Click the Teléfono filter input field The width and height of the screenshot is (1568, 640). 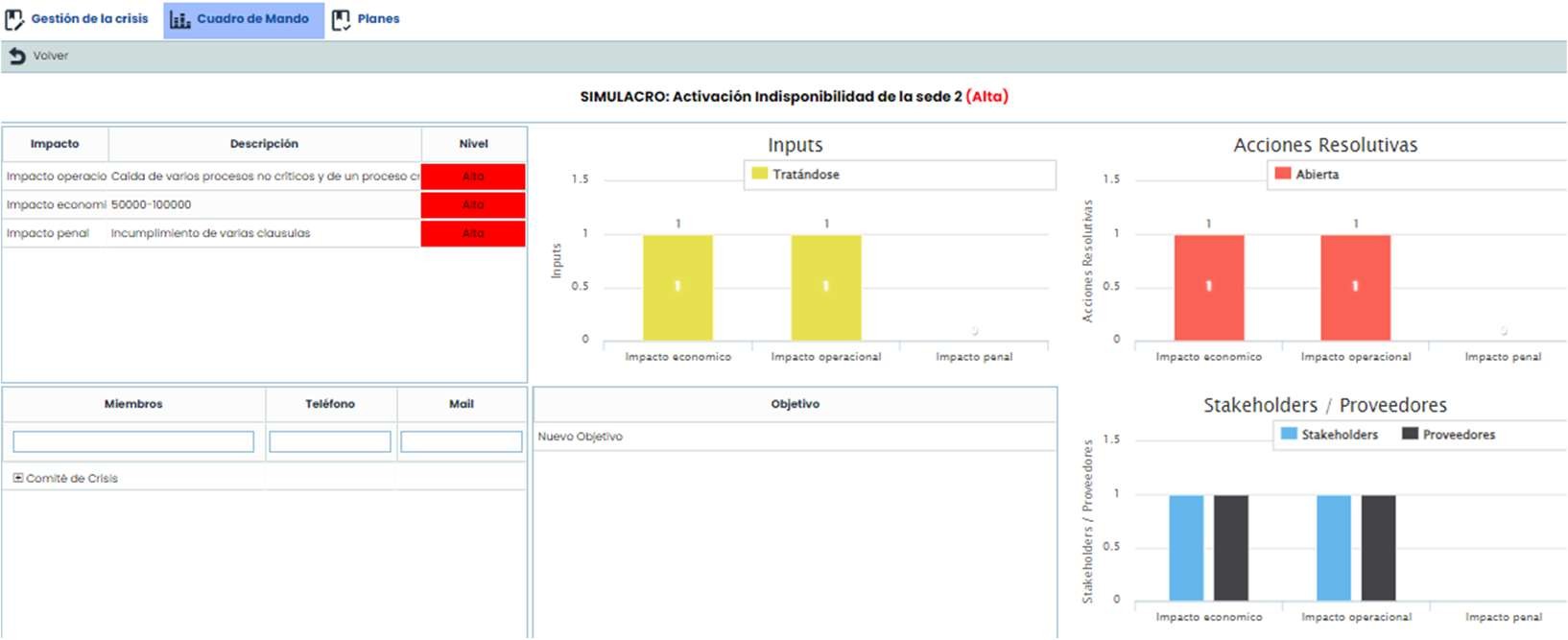(x=329, y=441)
